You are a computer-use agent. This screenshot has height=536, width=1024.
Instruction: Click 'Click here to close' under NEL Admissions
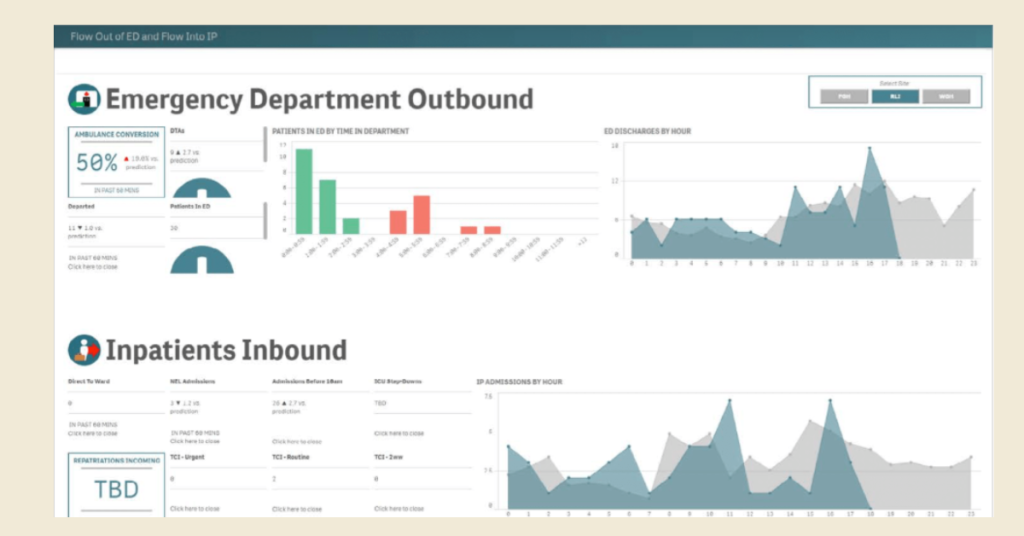(195, 441)
